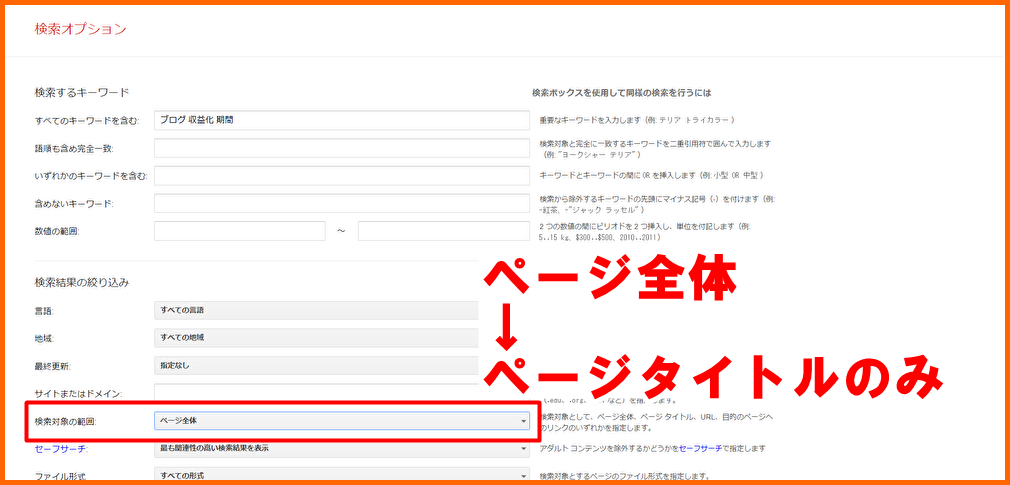Click the '検索オプション' page title

click(81, 29)
